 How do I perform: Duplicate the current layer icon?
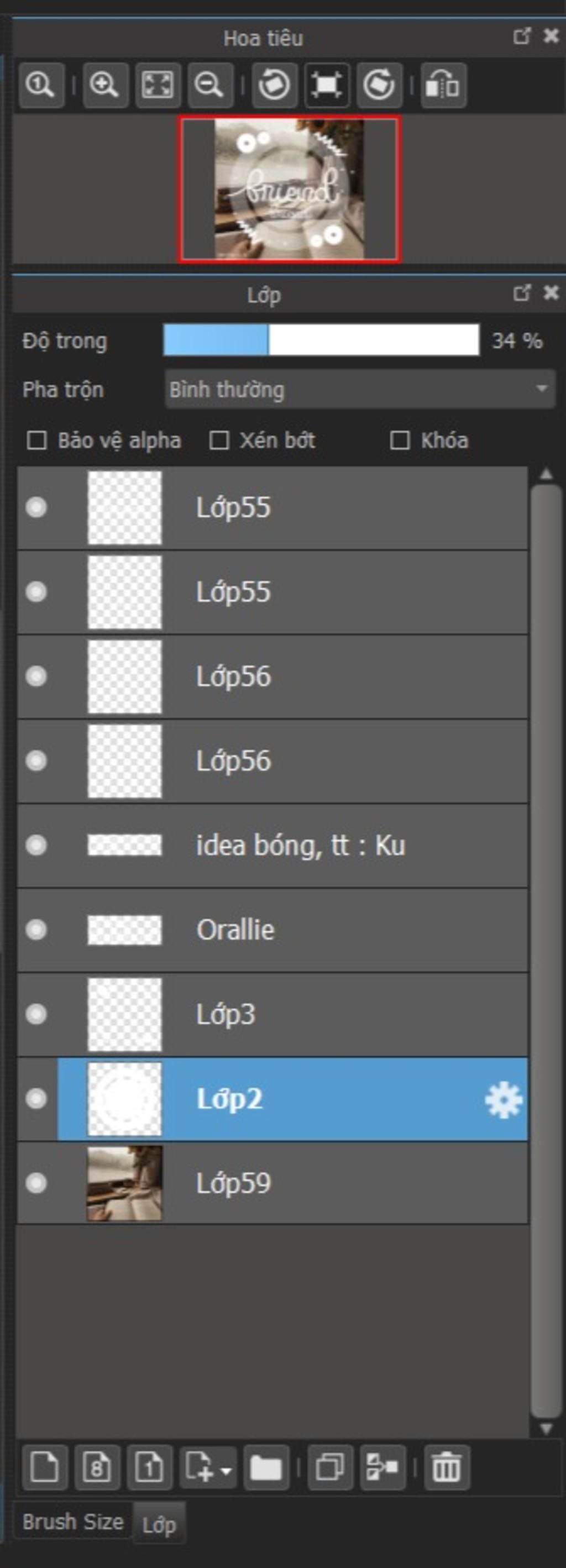point(330,1467)
